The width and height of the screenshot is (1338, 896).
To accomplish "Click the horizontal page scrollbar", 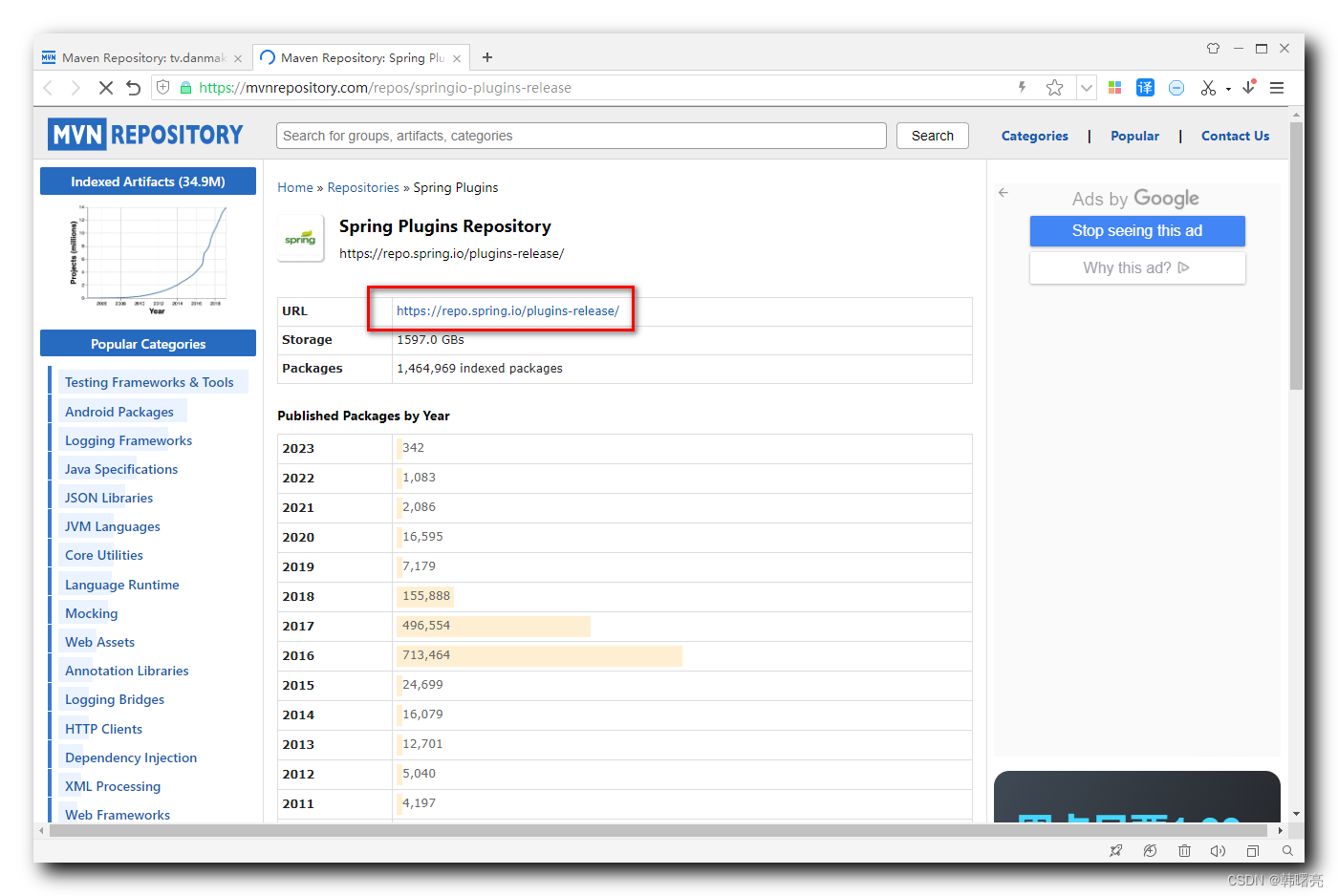I will click(x=659, y=831).
